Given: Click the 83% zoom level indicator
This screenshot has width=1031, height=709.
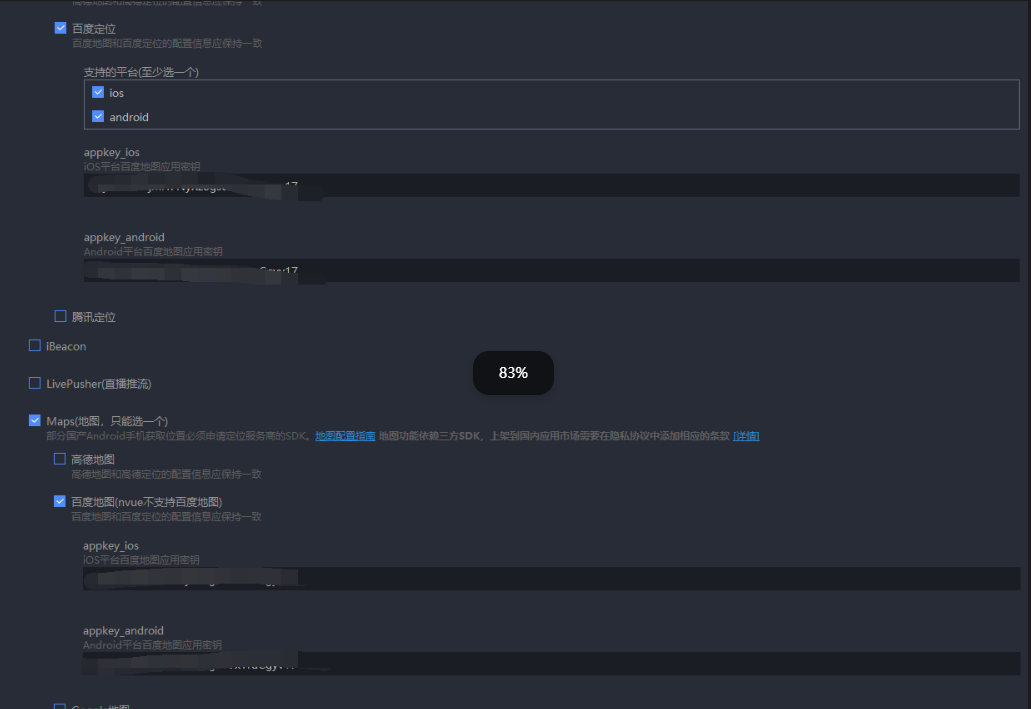Looking at the screenshot, I should click(x=514, y=373).
